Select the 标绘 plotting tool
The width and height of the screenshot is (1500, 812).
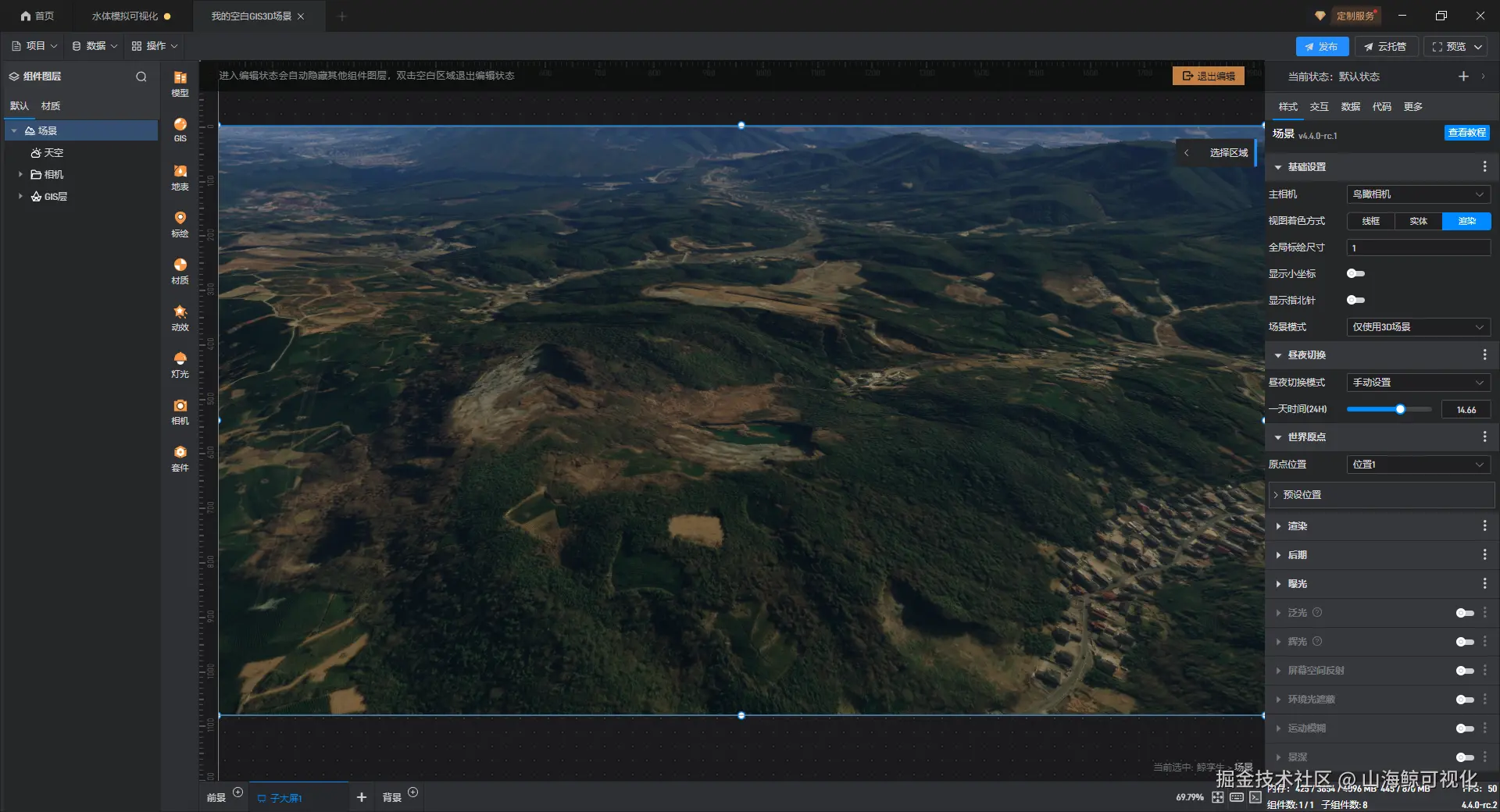click(180, 224)
